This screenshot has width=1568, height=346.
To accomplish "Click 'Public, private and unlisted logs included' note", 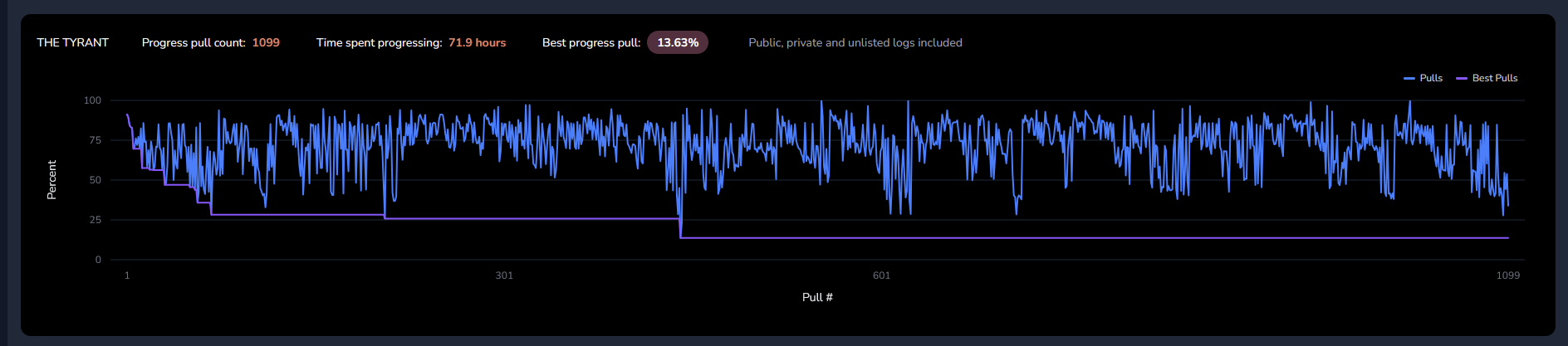I will click(855, 42).
